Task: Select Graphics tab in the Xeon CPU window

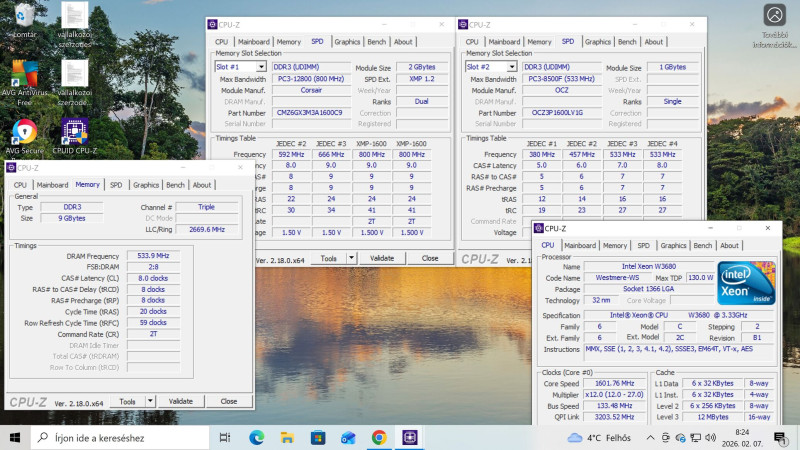Action: point(673,245)
